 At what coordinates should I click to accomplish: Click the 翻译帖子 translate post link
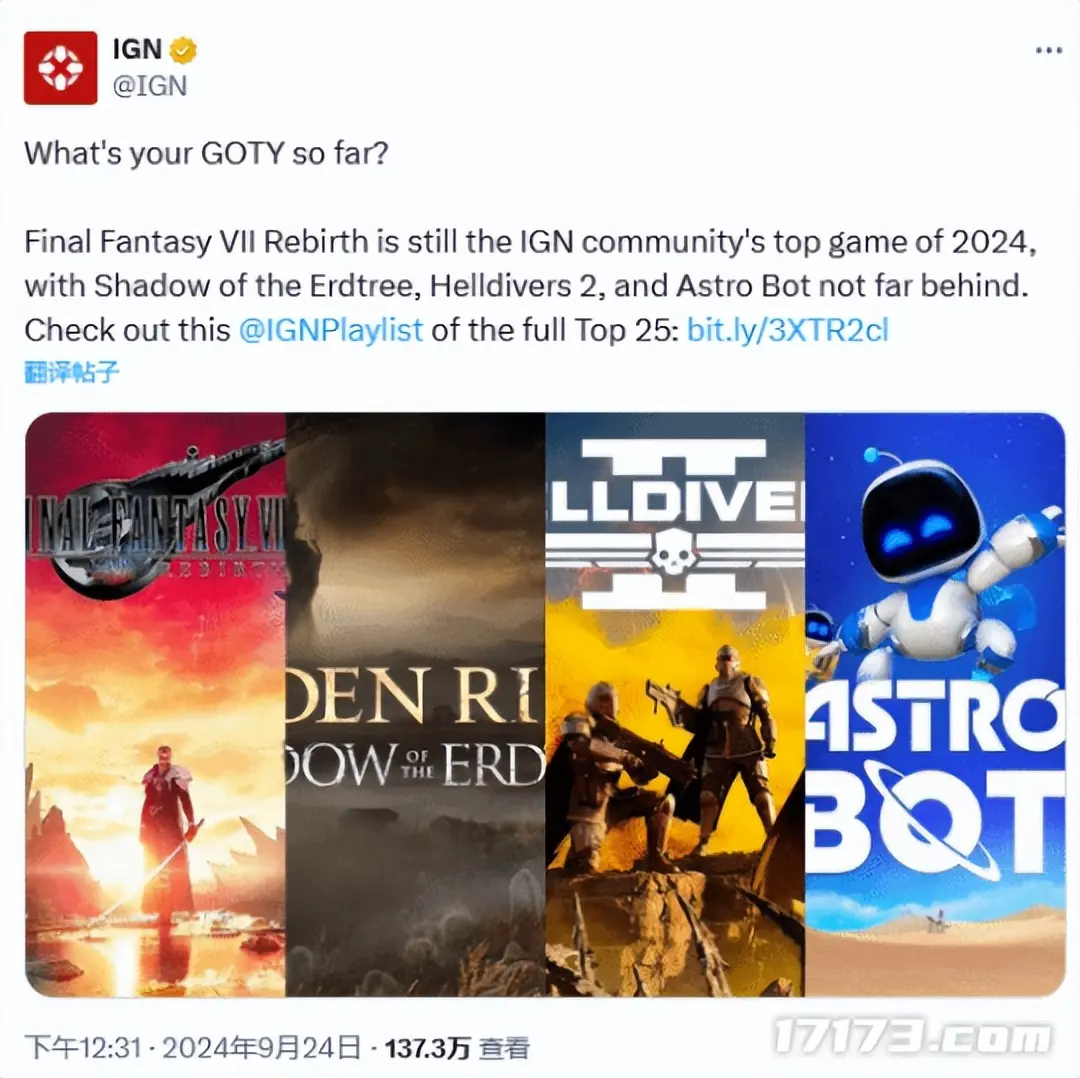point(72,372)
